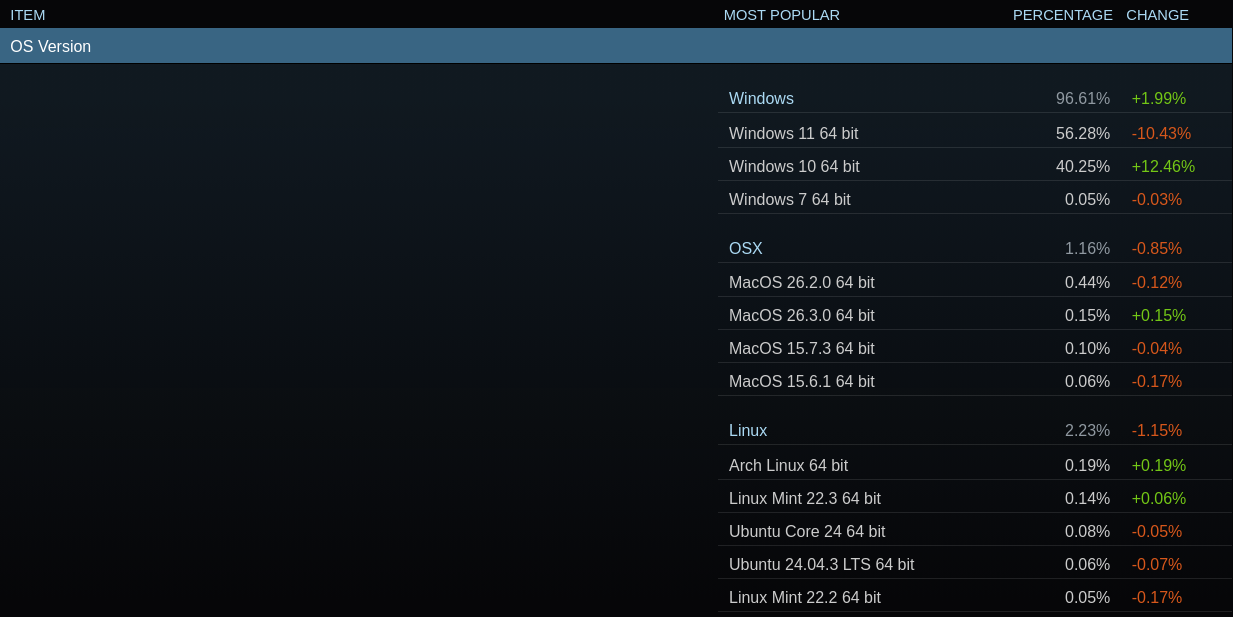Select the MacOS 15.7.3 64 bit entry

[x=801, y=348]
